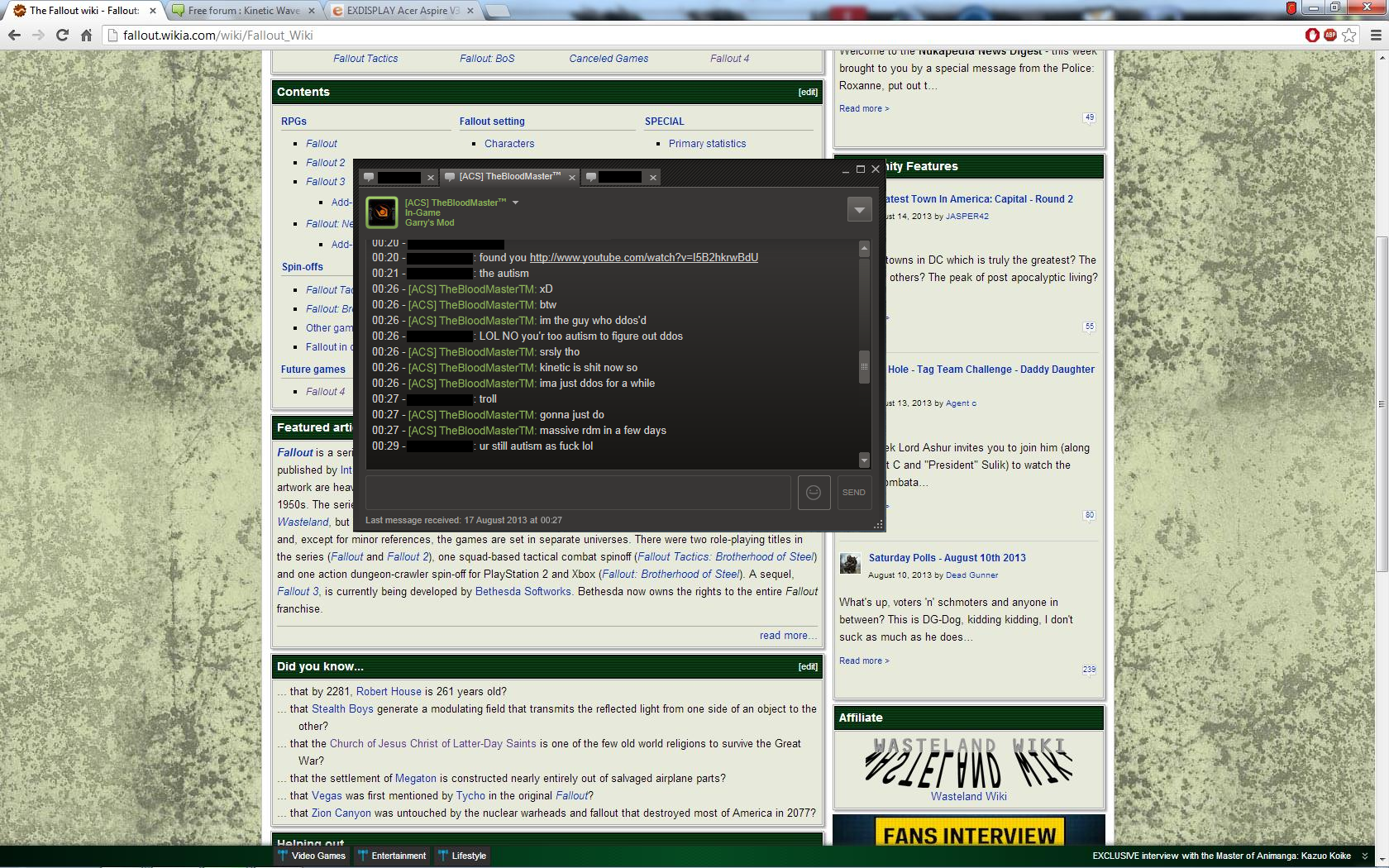Click the AdBlock hand icon in address bar
Viewport: 1389px width, 868px height.
(x=1312, y=35)
